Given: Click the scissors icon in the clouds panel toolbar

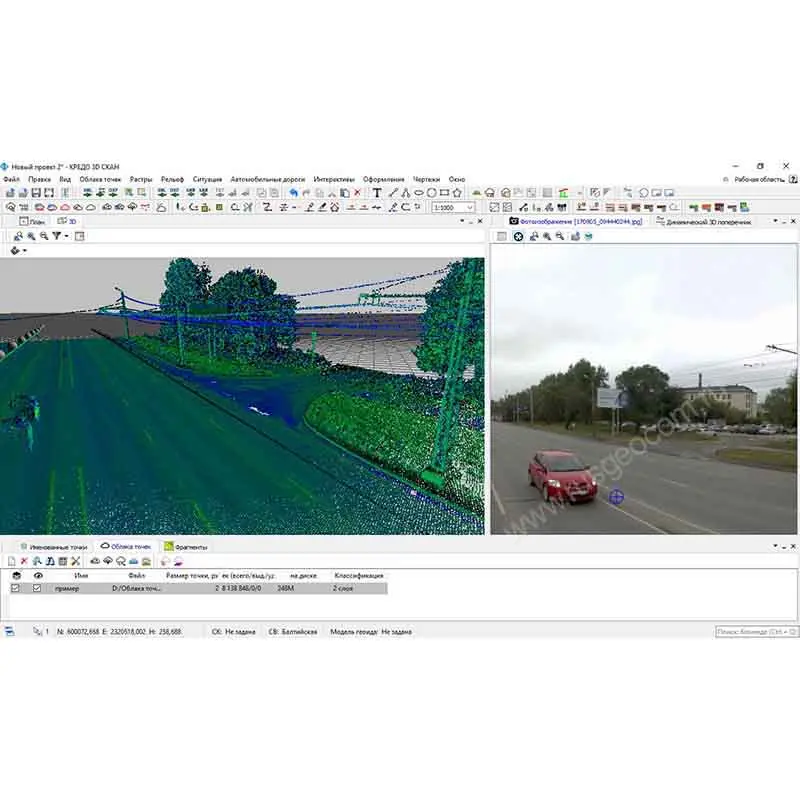Looking at the screenshot, I should pos(76,562).
